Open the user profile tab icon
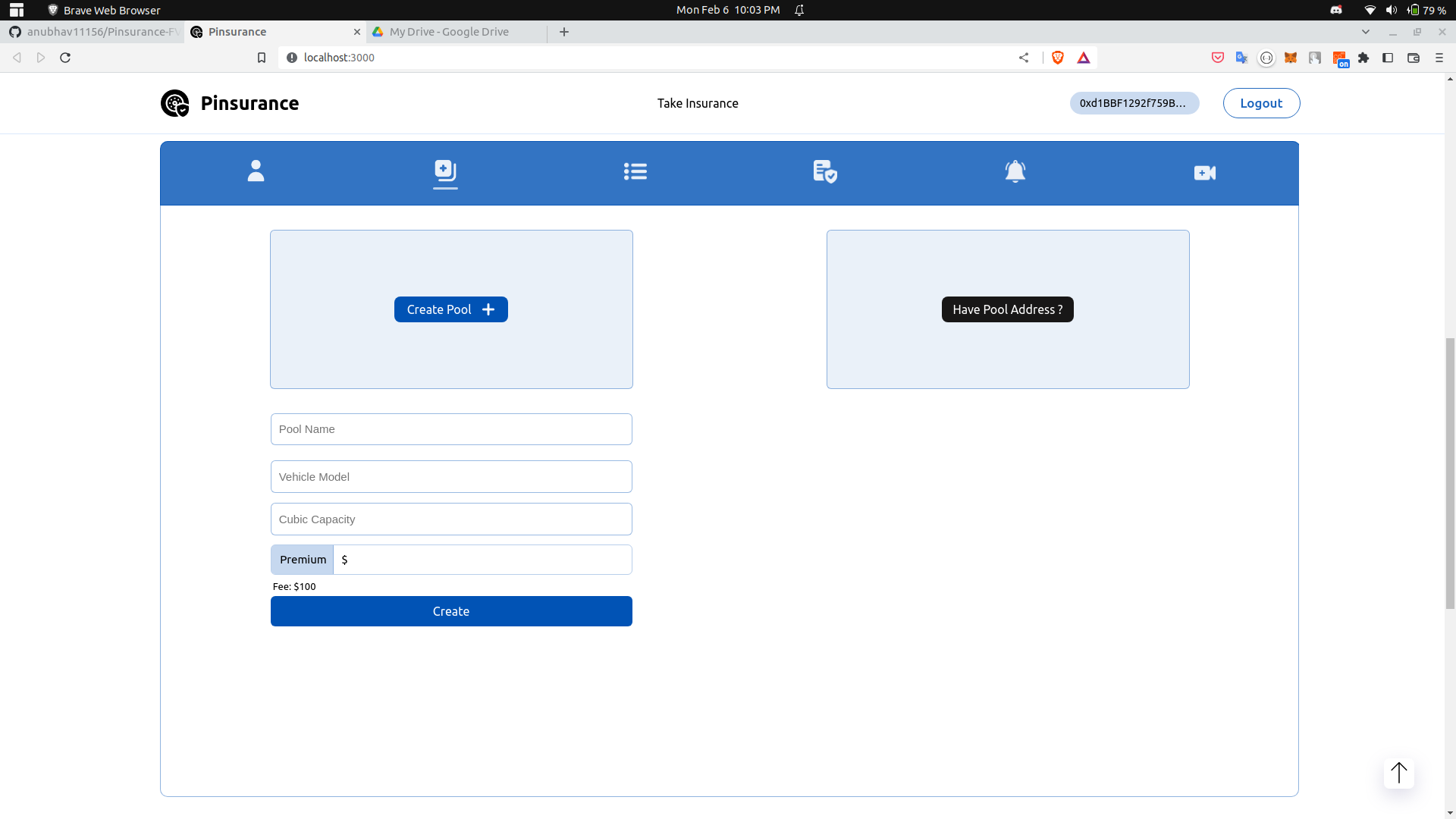The image size is (1456, 819). [x=256, y=171]
